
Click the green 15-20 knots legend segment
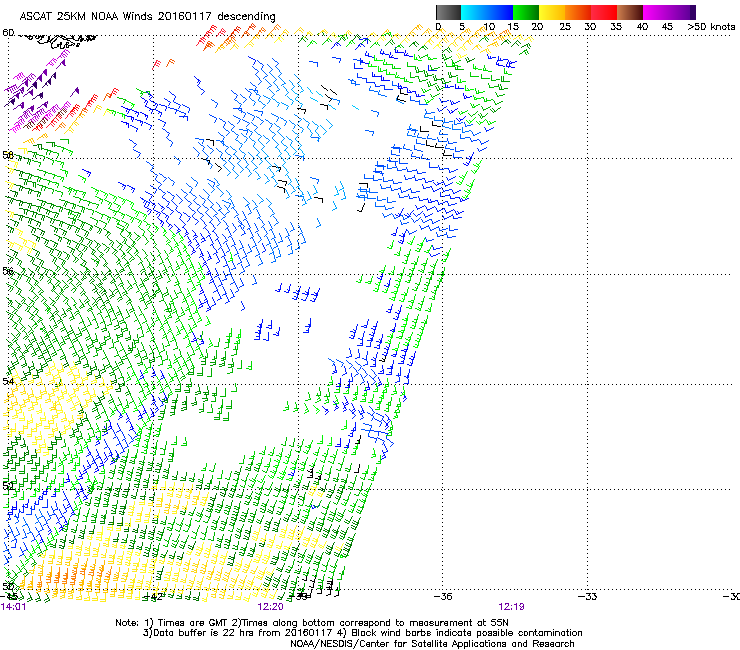[526, 12]
